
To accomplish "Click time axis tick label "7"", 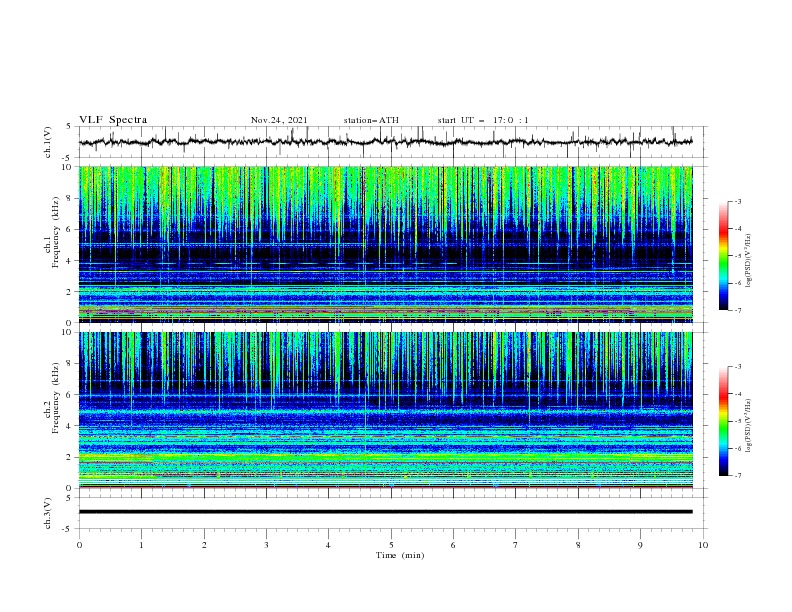I will (x=516, y=545).
